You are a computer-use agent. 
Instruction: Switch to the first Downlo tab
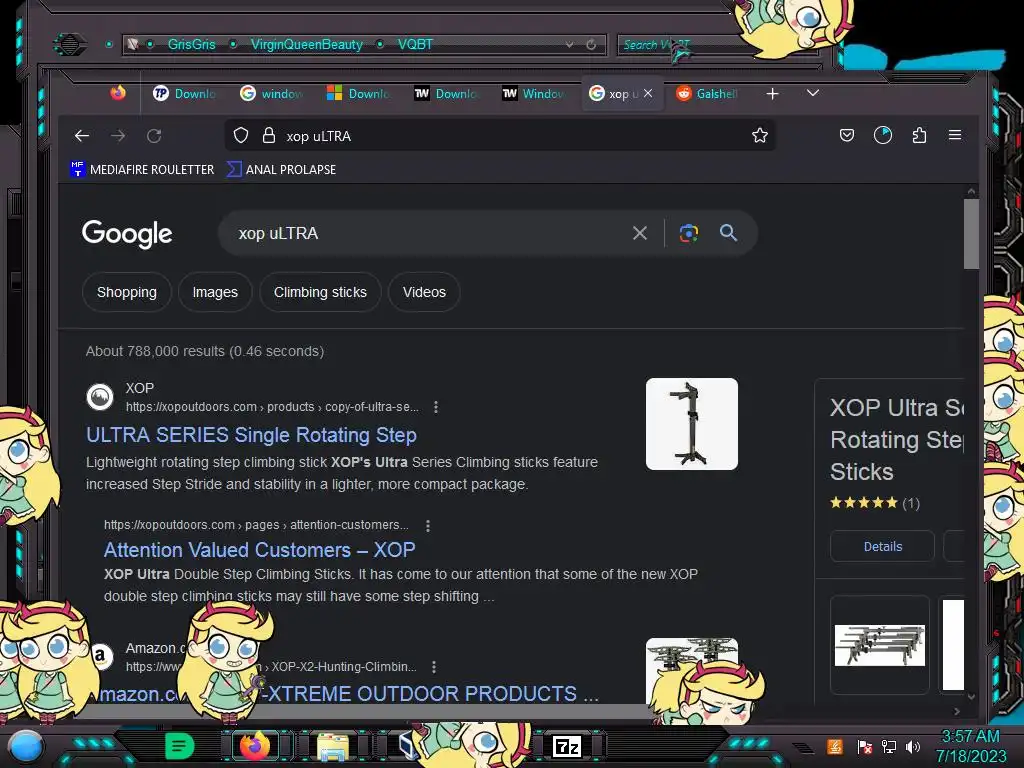pyautogui.click(x=184, y=93)
